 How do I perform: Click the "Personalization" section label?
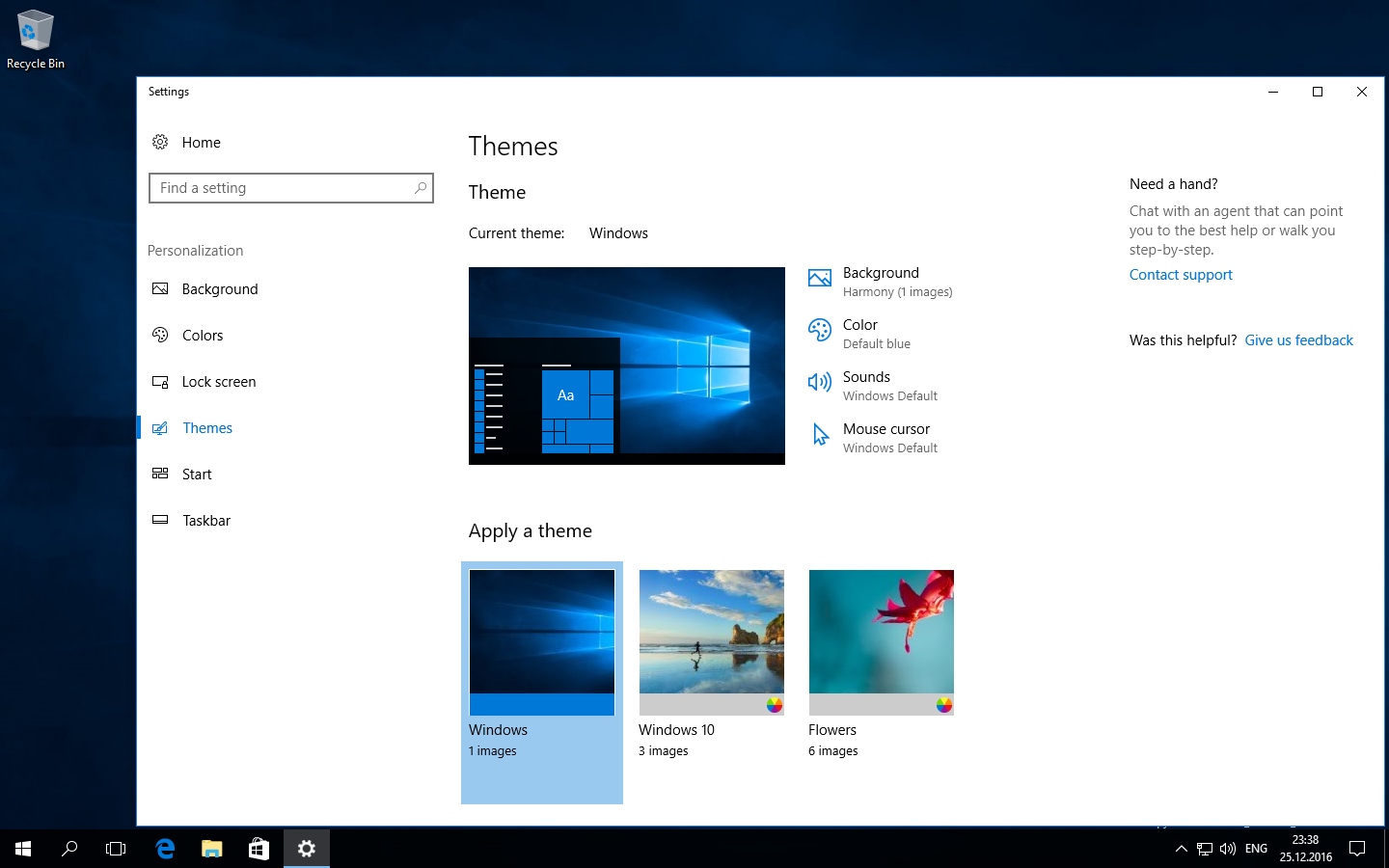195,251
